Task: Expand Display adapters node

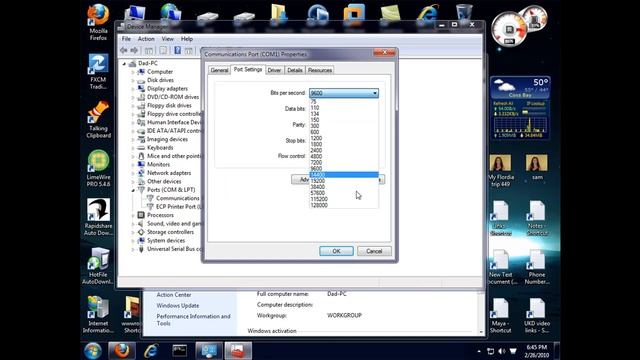Action: (x=133, y=89)
